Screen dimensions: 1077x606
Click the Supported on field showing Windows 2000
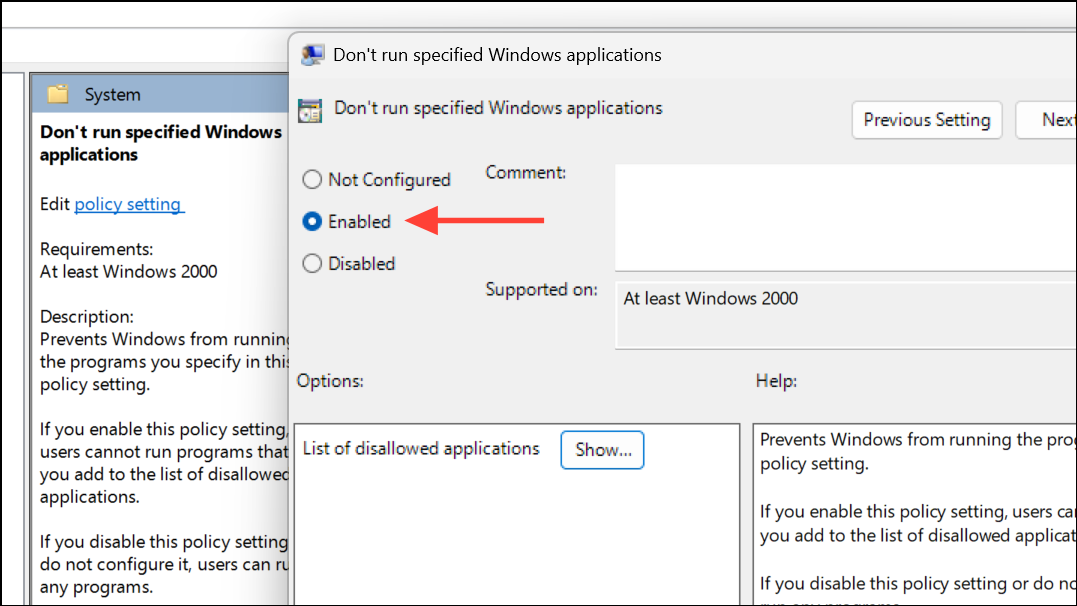(846, 315)
